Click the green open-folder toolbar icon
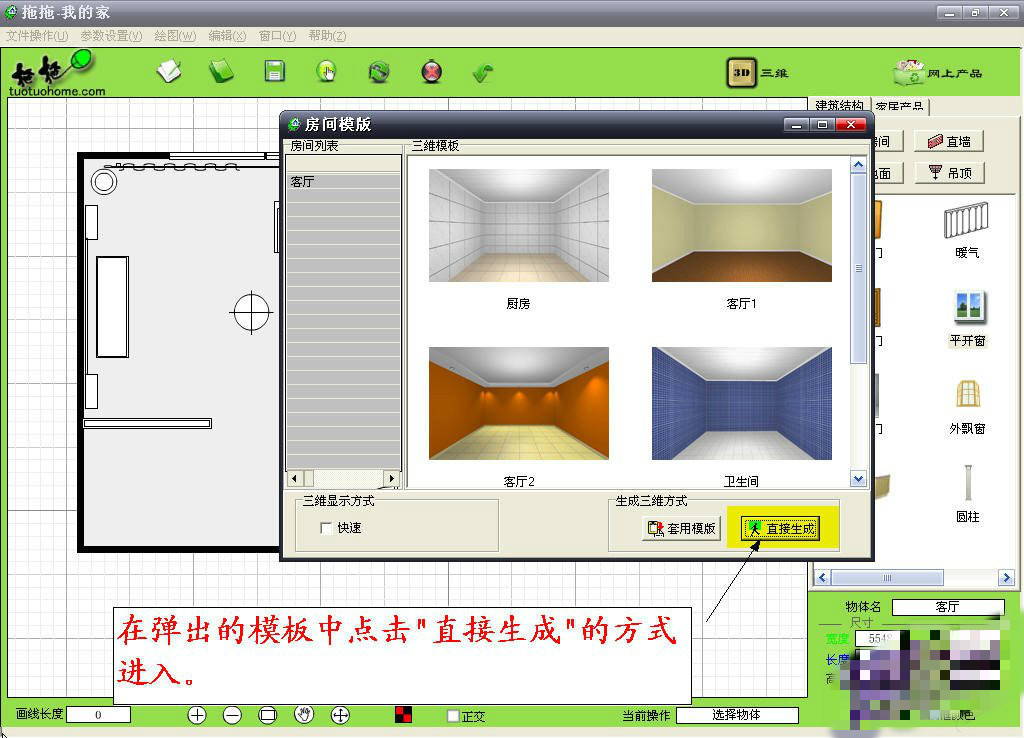This screenshot has width=1024, height=738. tap(221, 71)
